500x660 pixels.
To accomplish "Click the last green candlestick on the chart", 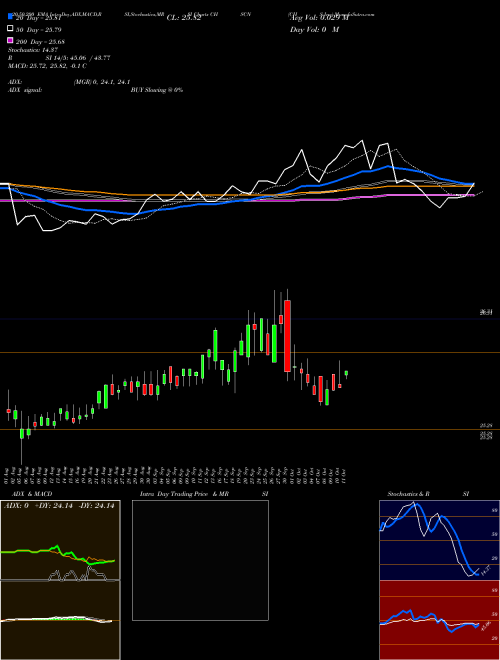I will (346, 373).
